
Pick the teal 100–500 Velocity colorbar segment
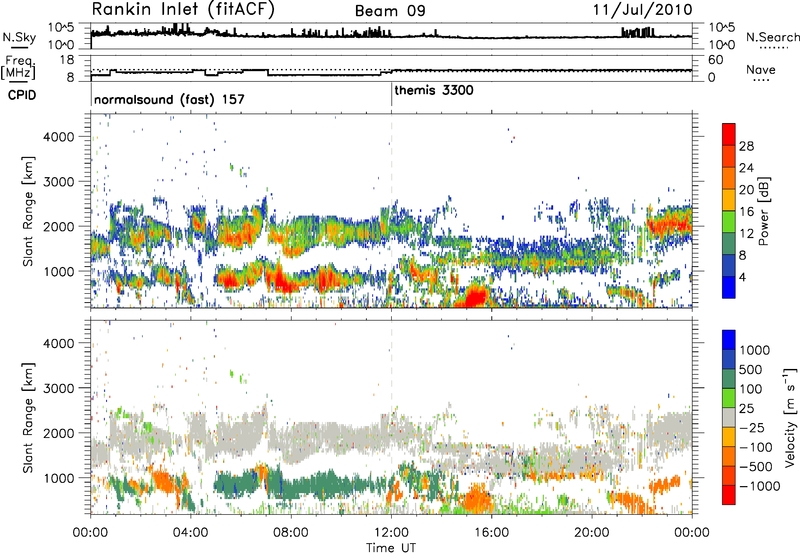[729, 379]
